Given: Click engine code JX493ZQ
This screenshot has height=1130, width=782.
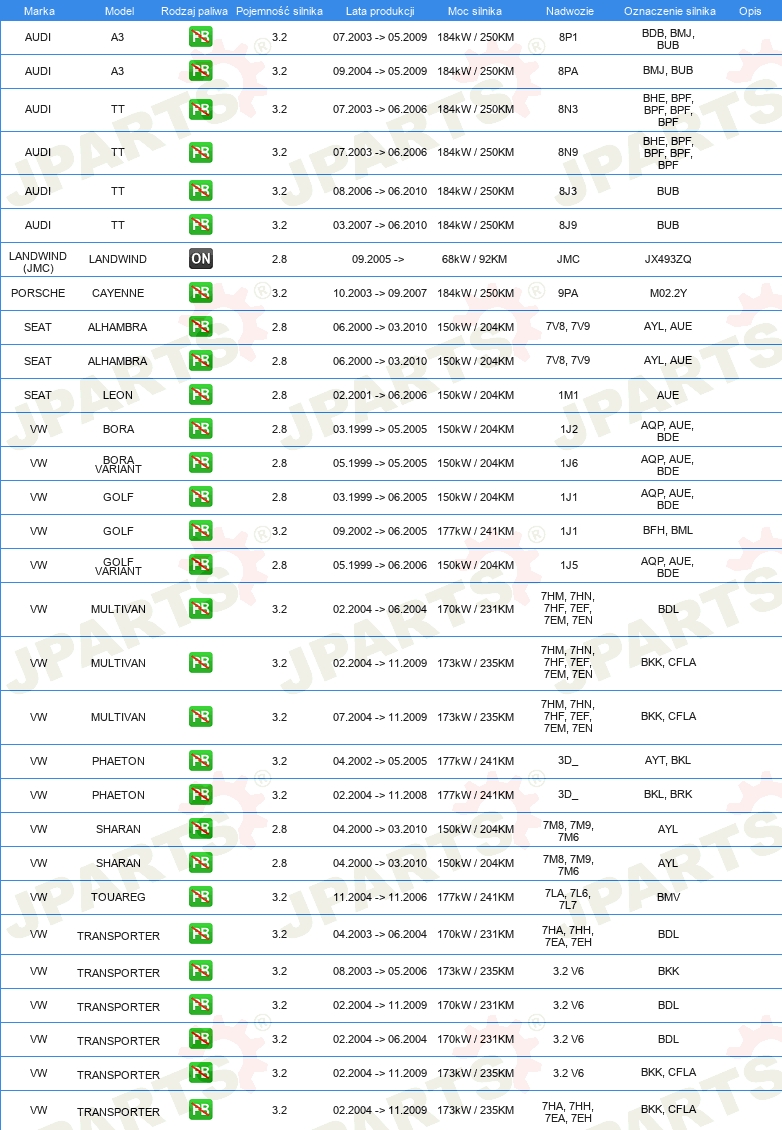Looking at the screenshot, I should click(668, 259).
